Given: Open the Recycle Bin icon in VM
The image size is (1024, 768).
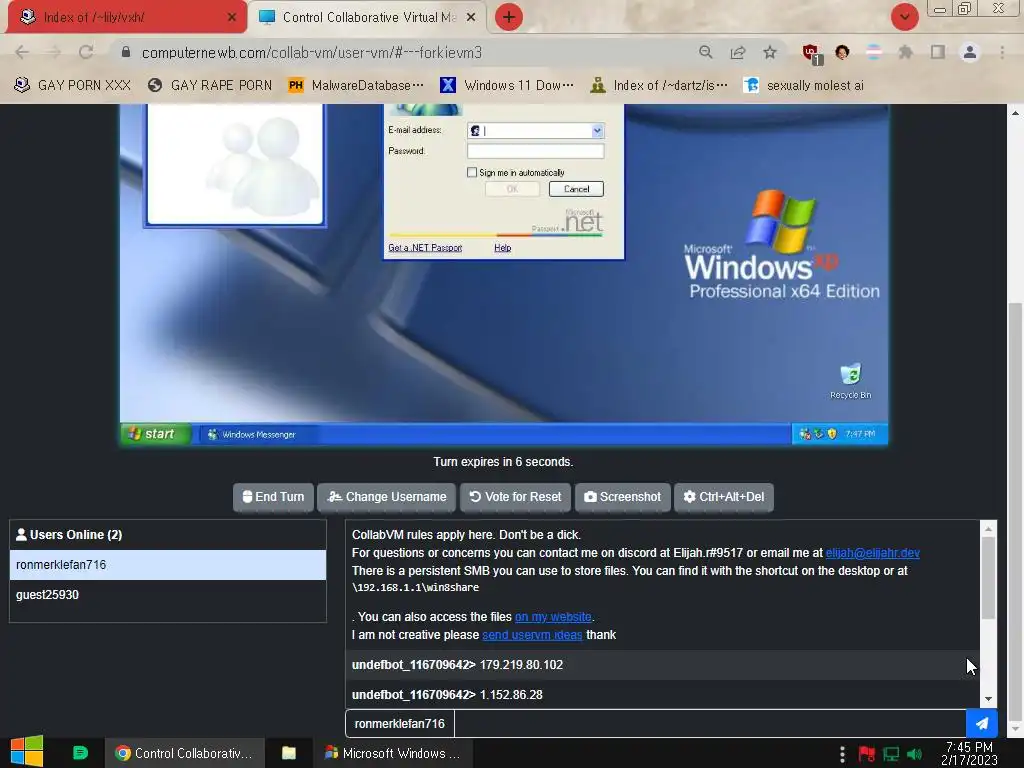Looking at the screenshot, I should tap(850, 381).
